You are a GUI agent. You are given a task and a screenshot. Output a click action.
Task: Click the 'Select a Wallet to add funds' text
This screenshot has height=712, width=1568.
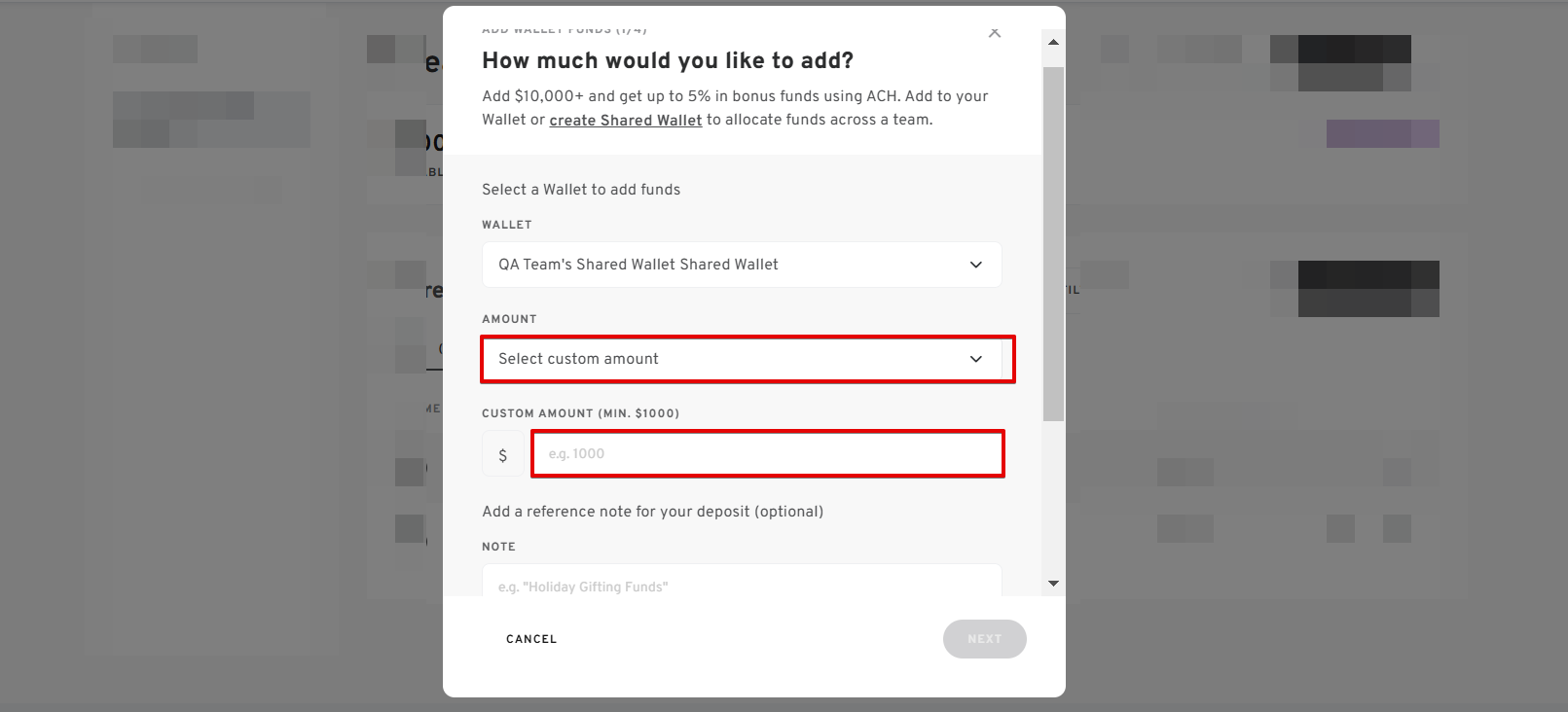pyautogui.click(x=581, y=190)
